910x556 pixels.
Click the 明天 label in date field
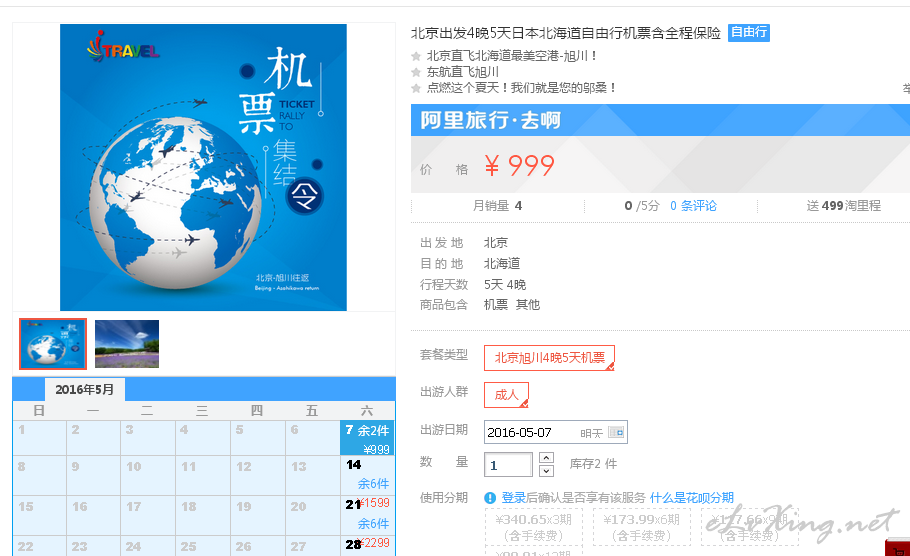[x=591, y=433]
